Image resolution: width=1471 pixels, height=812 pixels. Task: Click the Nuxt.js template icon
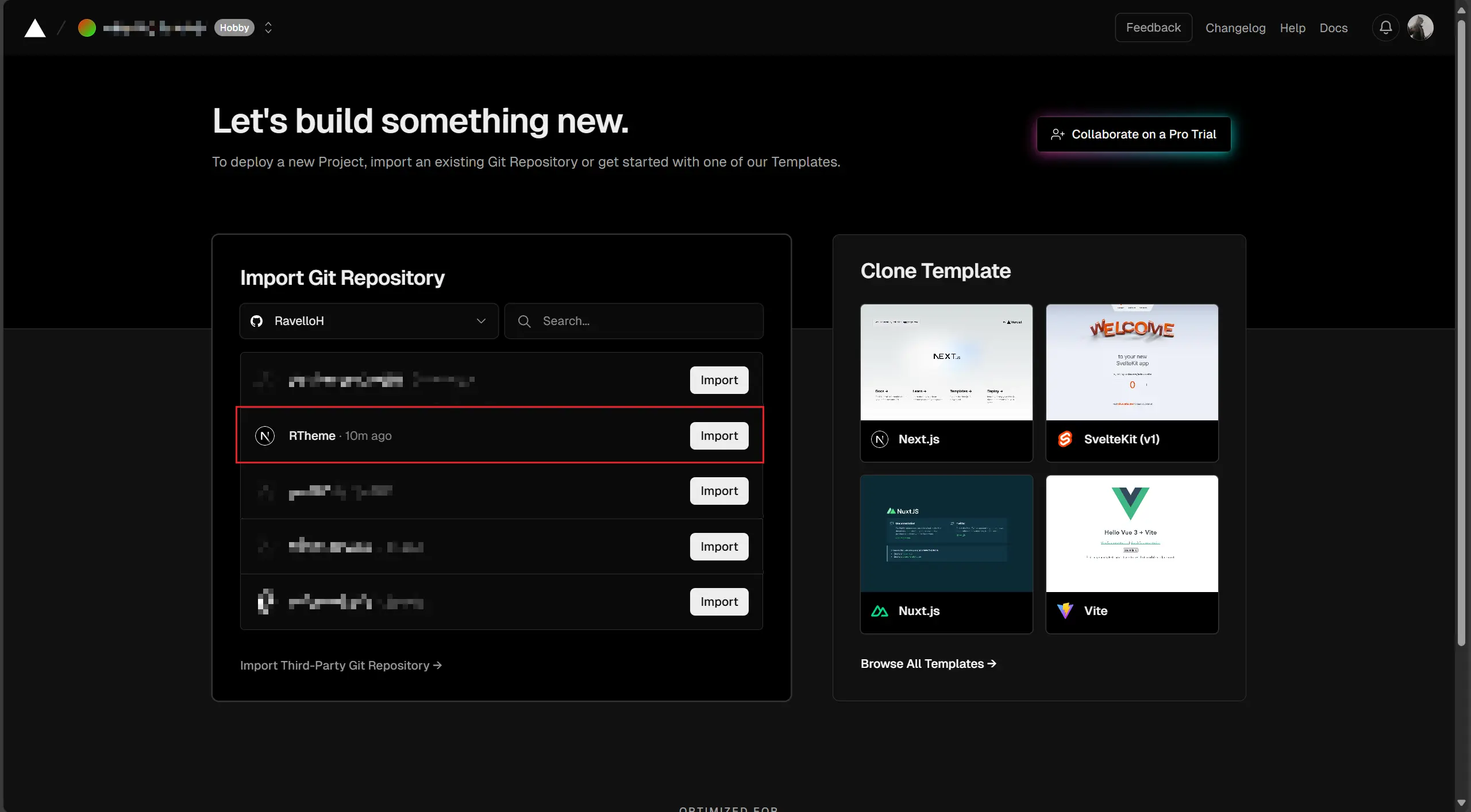[879, 611]
